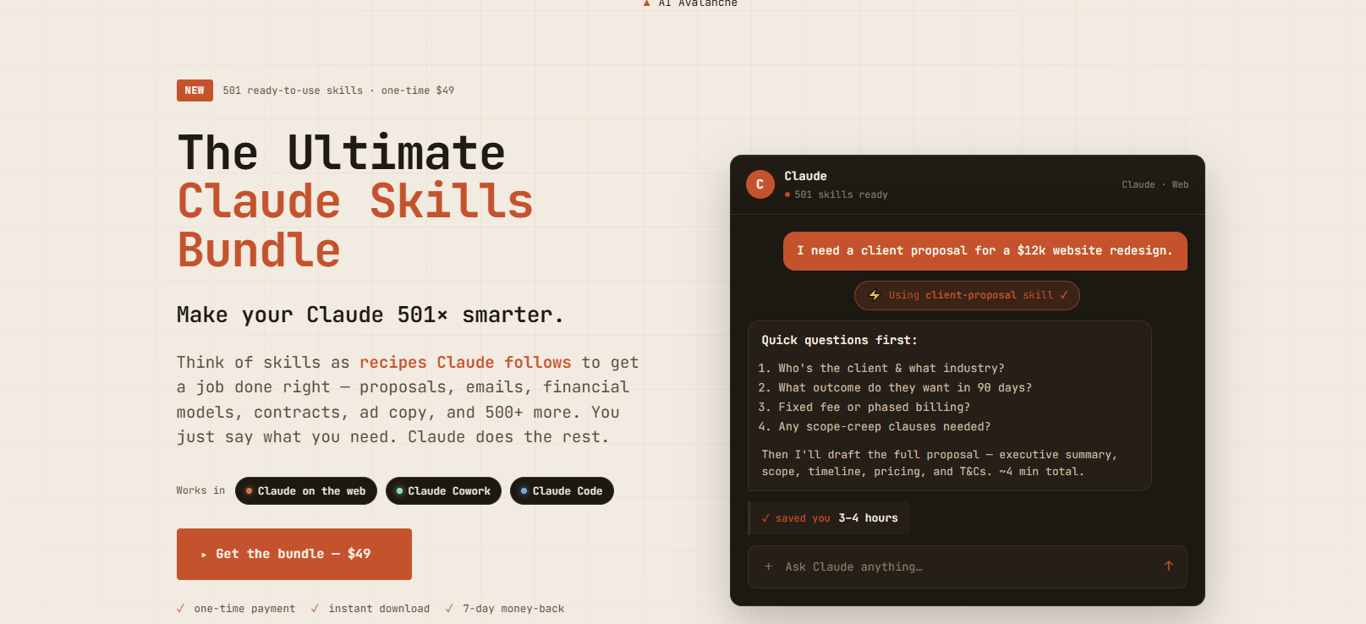Click the plus icon in chat input
The image size is (1366, 624).
[x=768, y=567]
